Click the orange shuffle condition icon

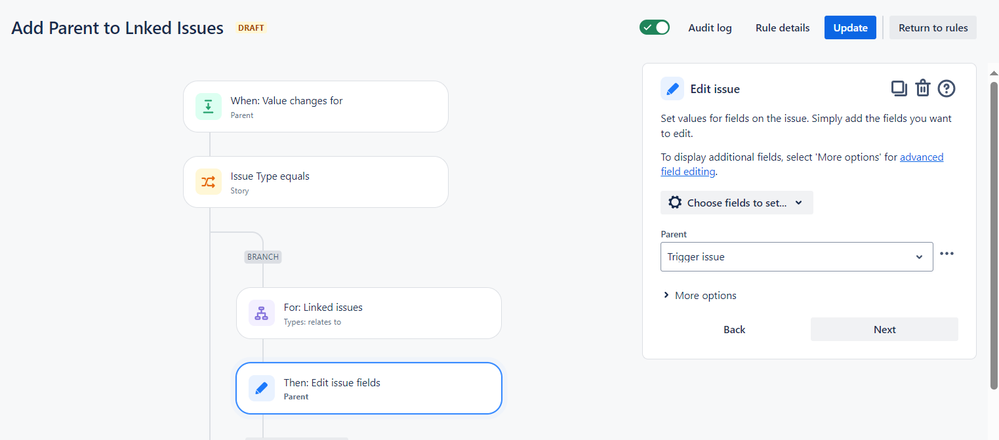pyautogui.click(x=208, y=182)
